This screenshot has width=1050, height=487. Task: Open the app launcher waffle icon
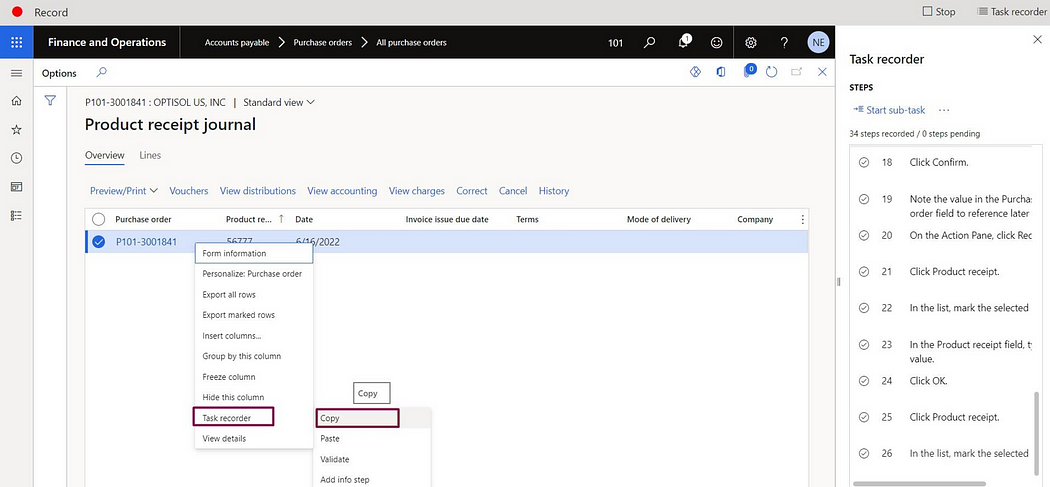[x=17, y=42]
